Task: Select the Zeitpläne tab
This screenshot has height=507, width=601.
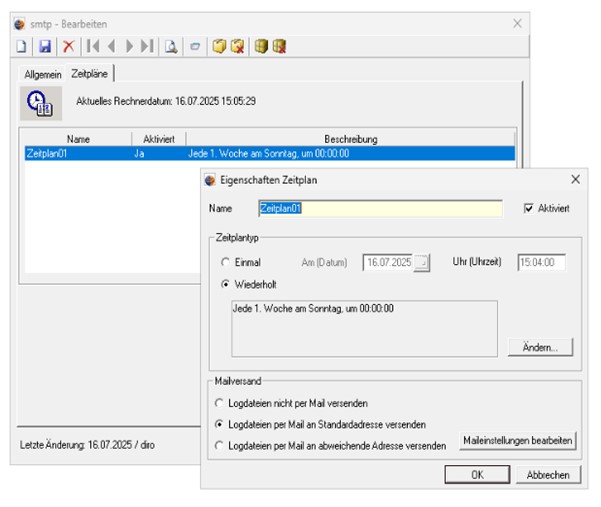Action: (x=89, y=74)
